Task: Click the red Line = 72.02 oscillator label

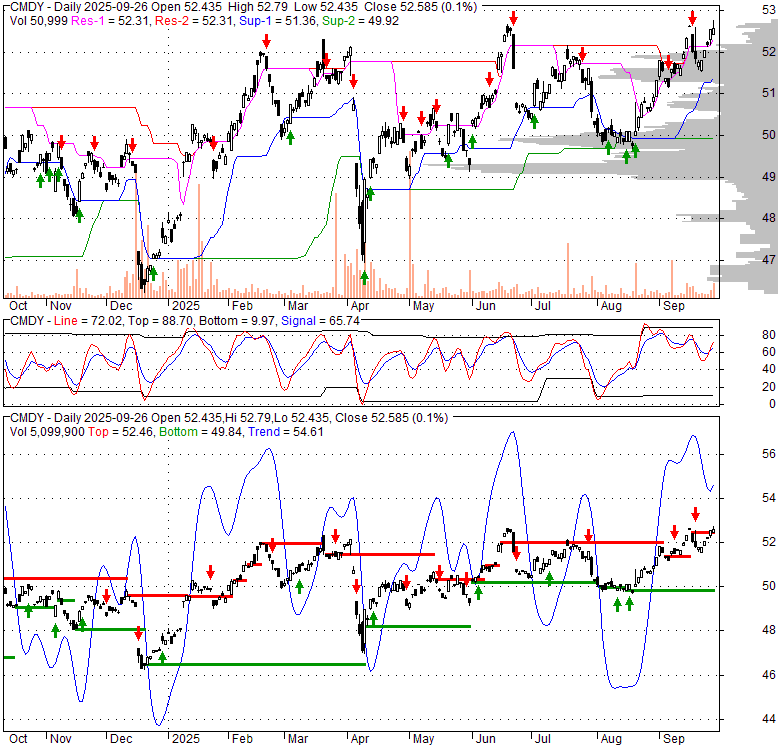Action: 88,321
